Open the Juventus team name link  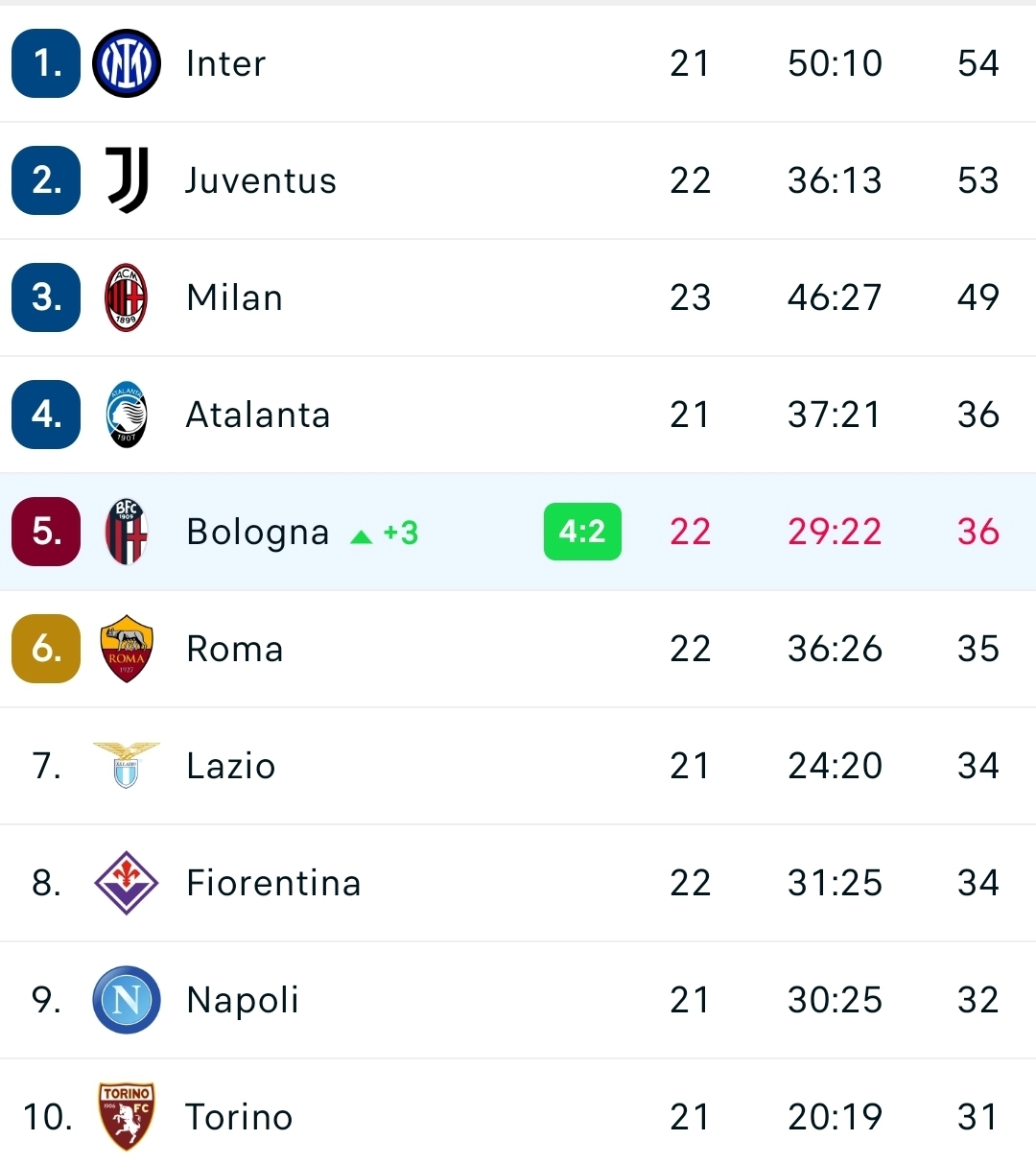261,180
